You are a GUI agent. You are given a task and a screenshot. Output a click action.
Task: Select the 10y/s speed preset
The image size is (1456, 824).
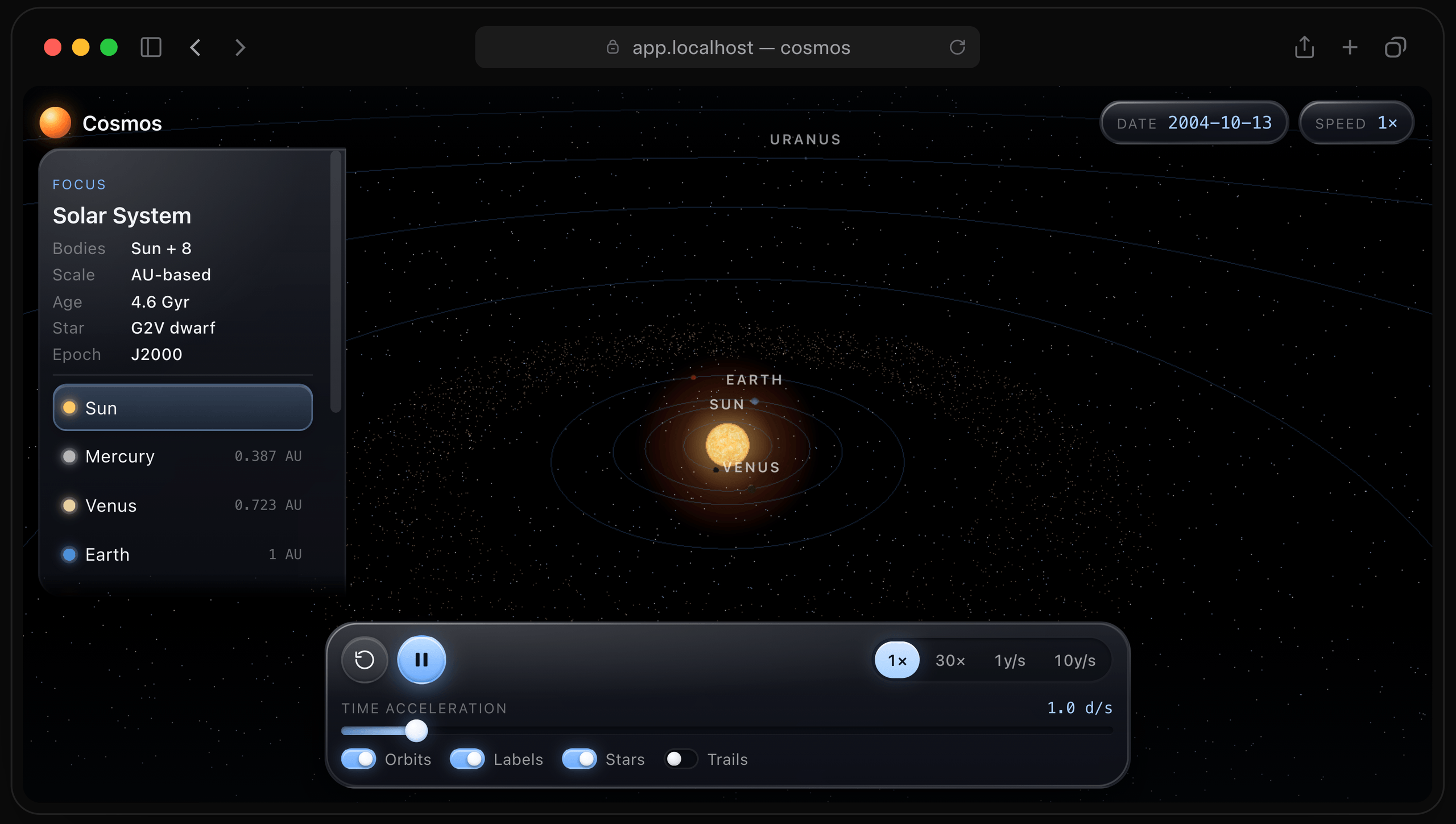click(1074, 660)
